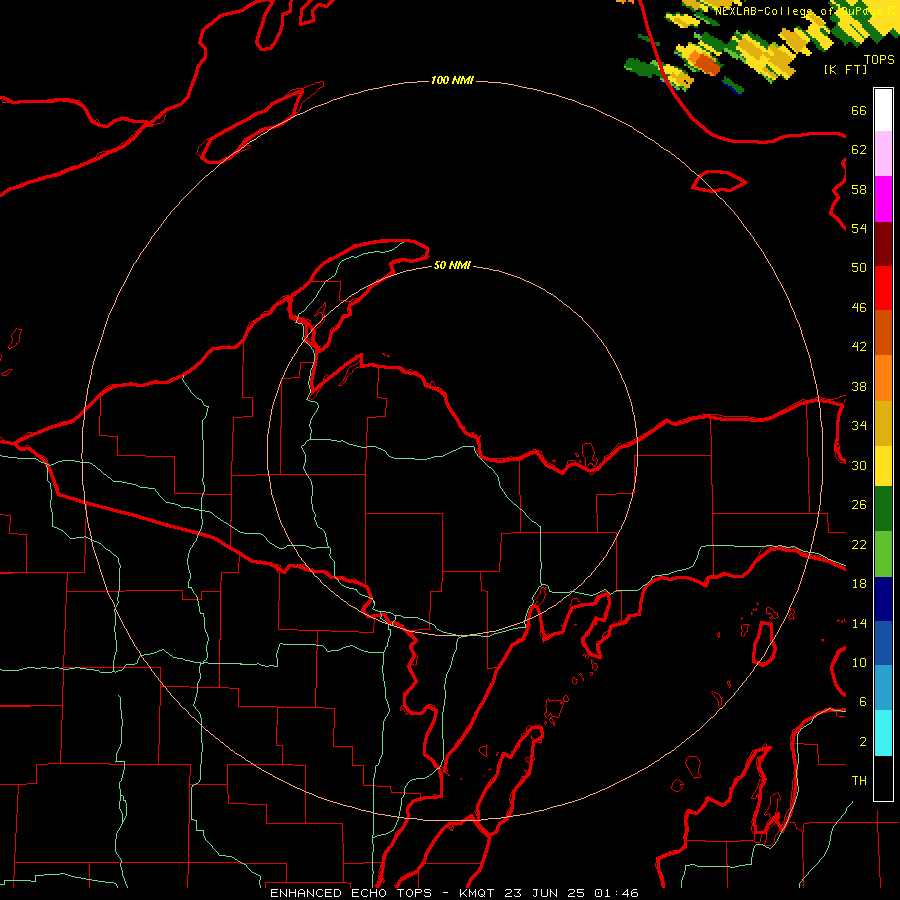Click the legend value "54"

pyautogui.click(x=859, y=228)
